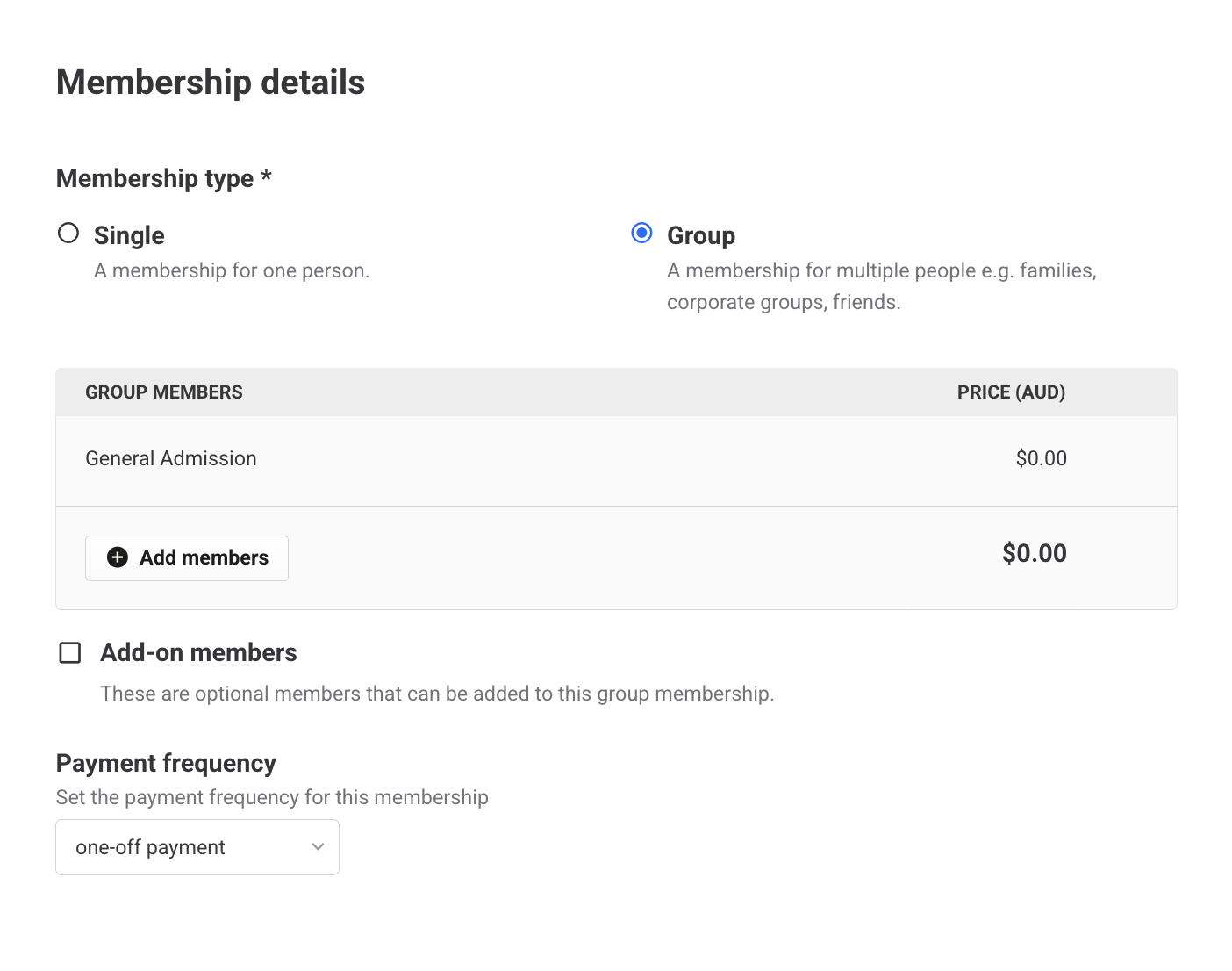This screenshot has width=1232, height=971.
Task: Click the Group option label text
Action: [x=701, y=235]
